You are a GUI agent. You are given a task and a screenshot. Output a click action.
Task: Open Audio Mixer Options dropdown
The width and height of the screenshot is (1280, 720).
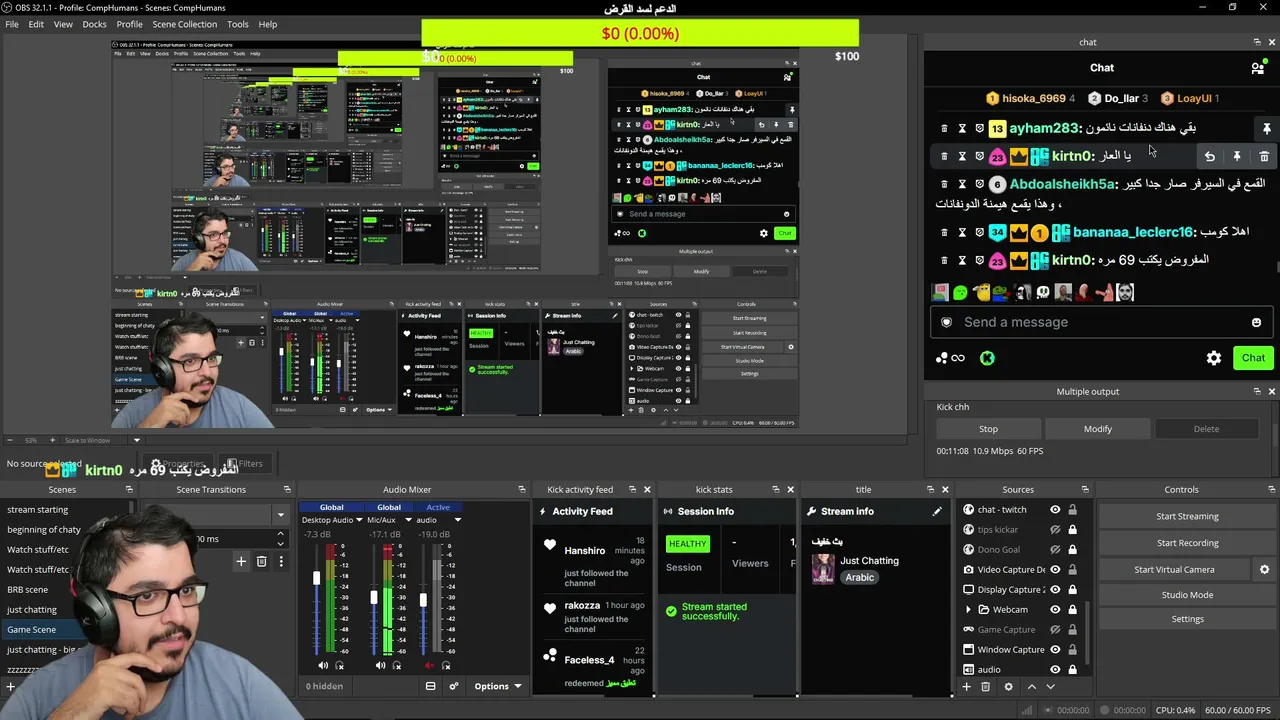tap(498, 687)
